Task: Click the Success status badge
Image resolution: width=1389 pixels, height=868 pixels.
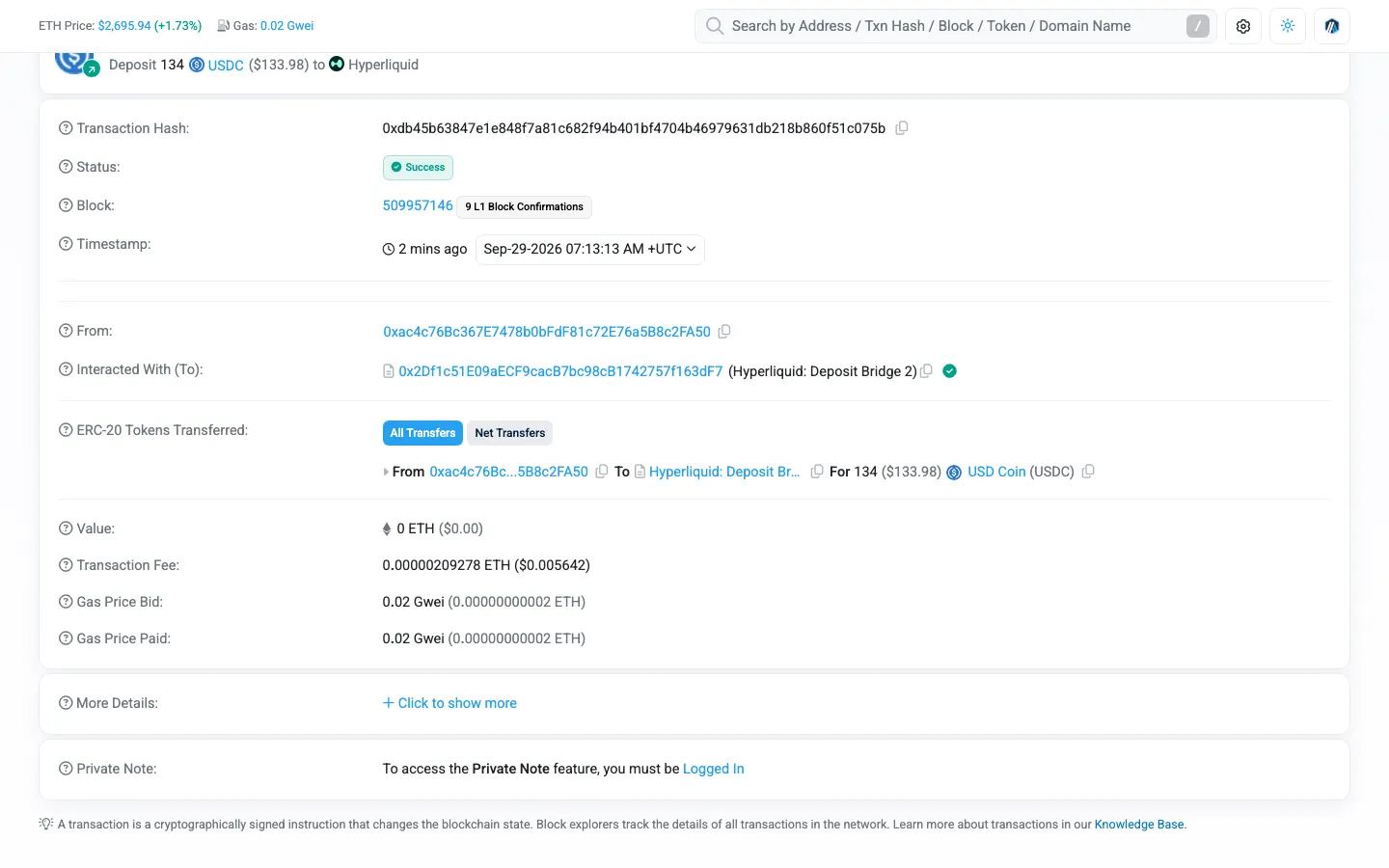Action: tap(418, 168)
